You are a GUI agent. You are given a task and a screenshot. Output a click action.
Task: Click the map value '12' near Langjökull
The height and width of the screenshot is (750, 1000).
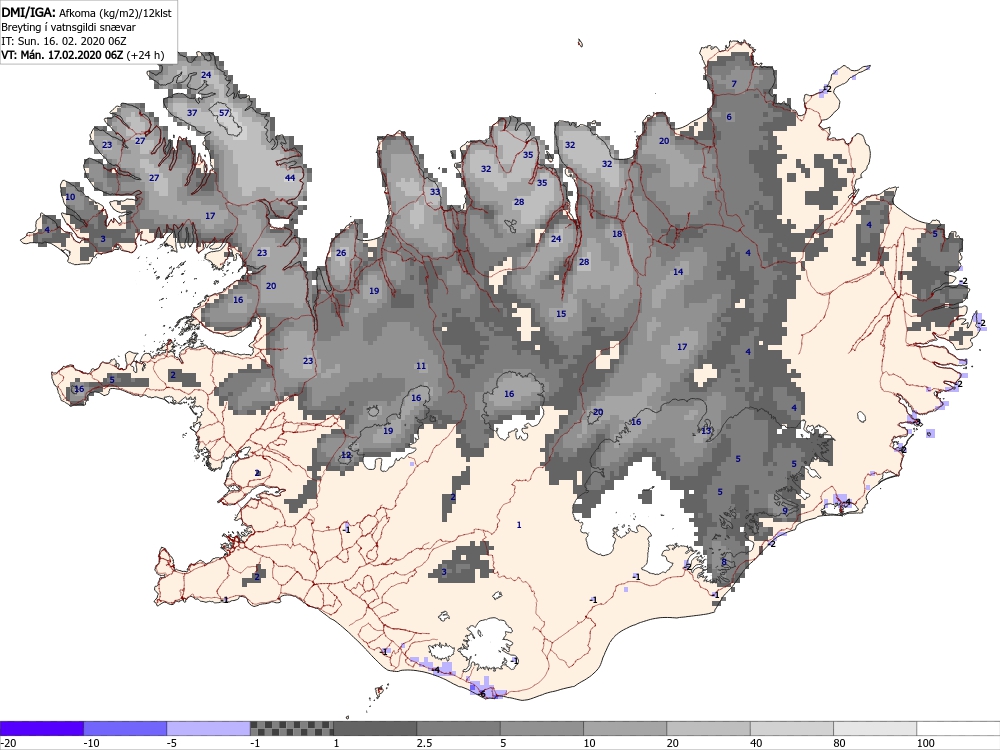pyautogui.click(x=346, y=455)
